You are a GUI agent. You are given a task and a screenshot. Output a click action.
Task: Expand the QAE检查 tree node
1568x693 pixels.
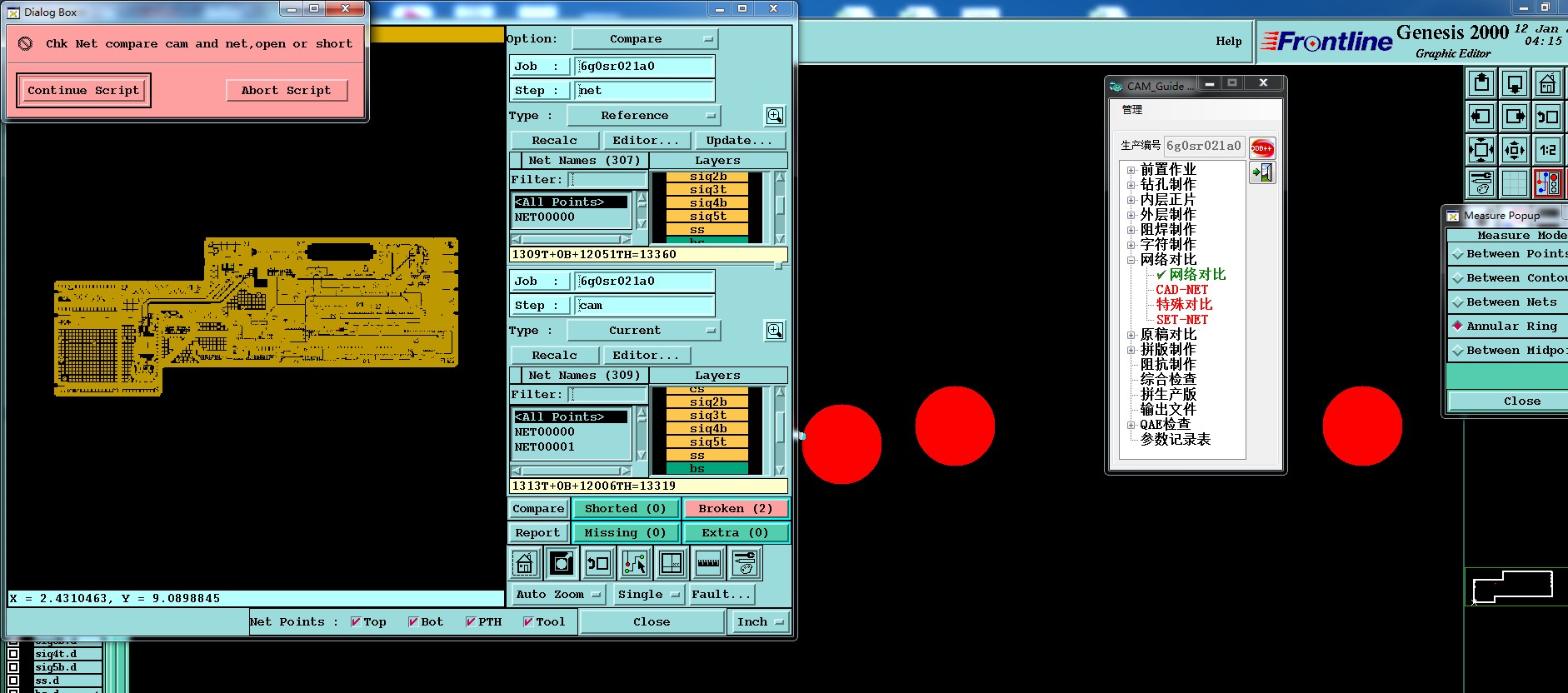tap(1131, 425)
